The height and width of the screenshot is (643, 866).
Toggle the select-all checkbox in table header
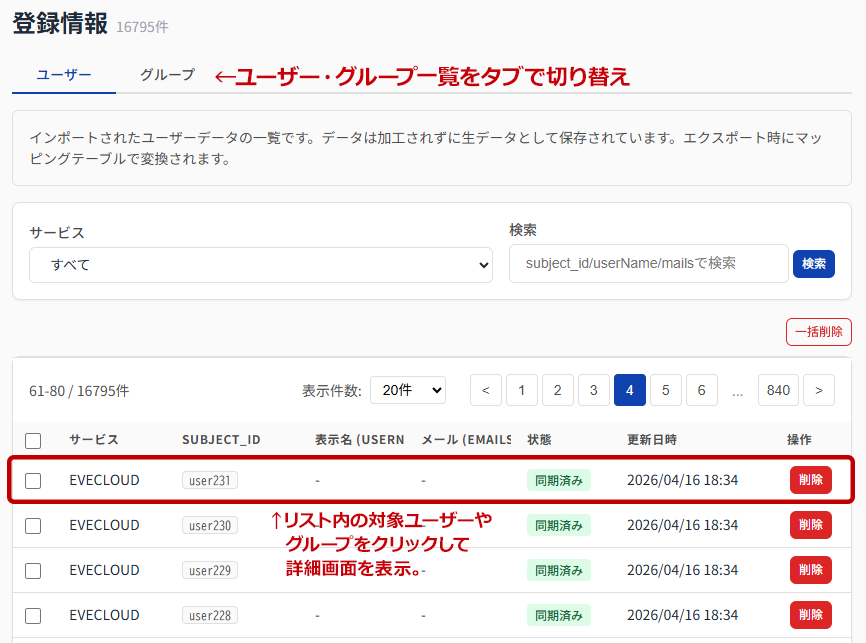point(33,441)
